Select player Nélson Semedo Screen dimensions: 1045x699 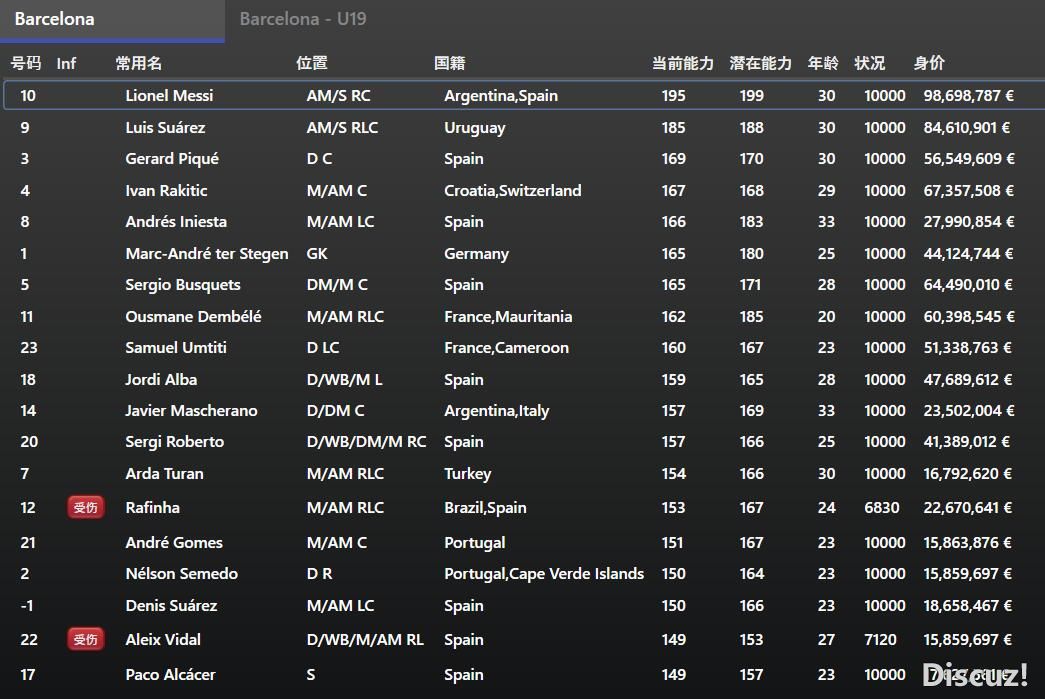(x=182, y=574)
